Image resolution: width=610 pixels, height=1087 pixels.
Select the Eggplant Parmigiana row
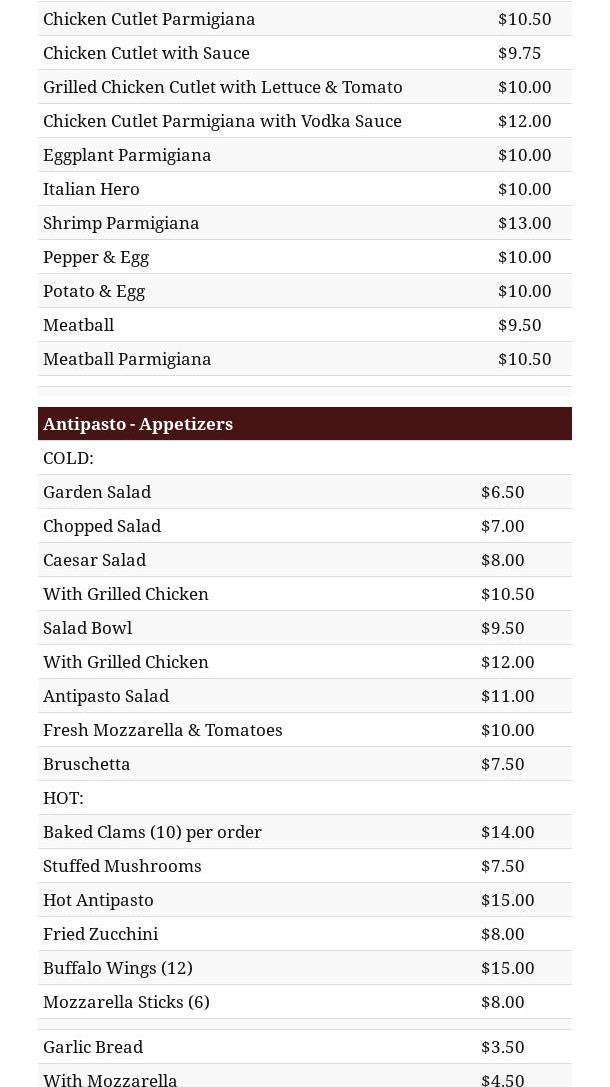127,155
